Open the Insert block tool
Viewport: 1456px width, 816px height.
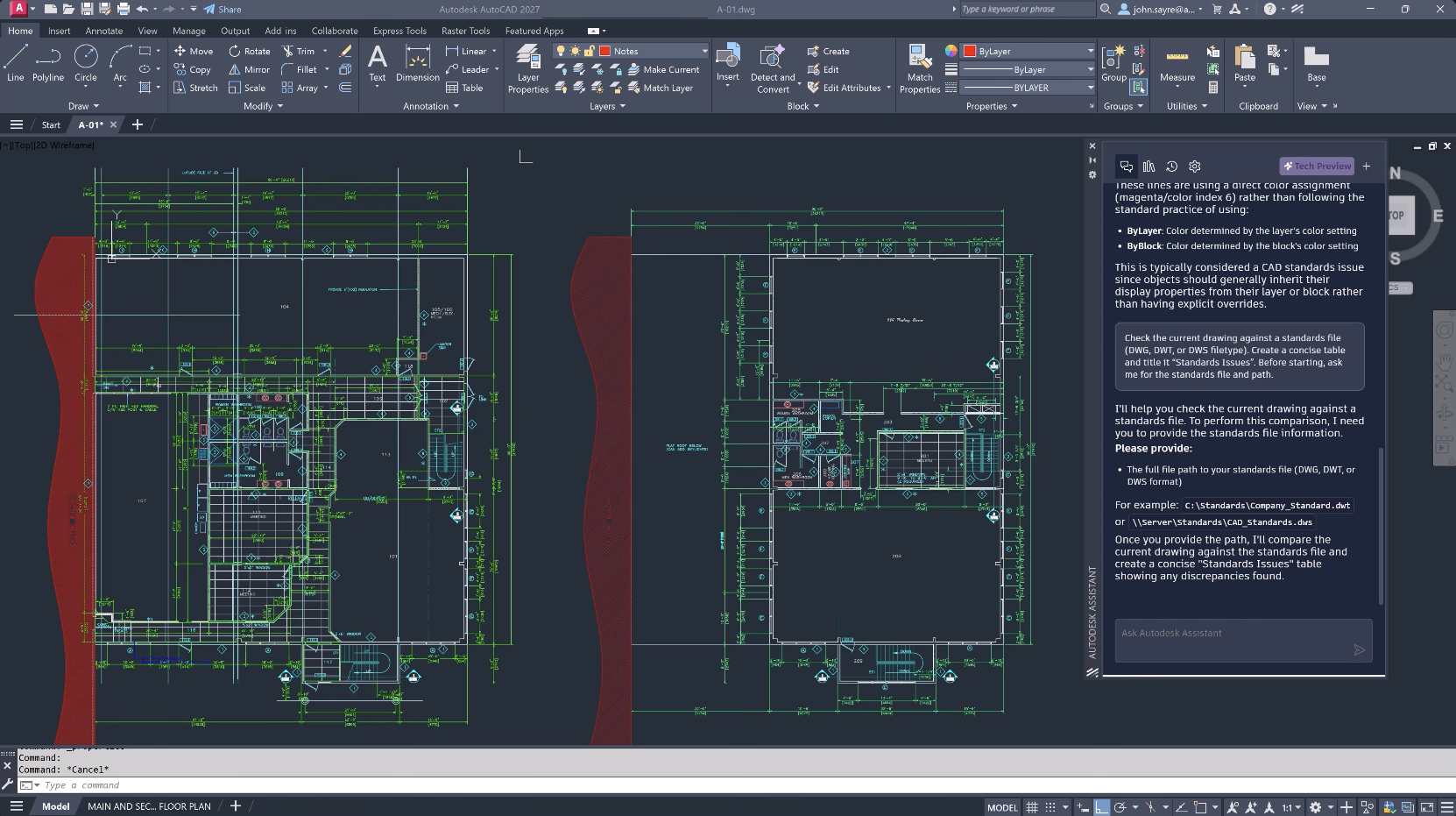point(728,63)
